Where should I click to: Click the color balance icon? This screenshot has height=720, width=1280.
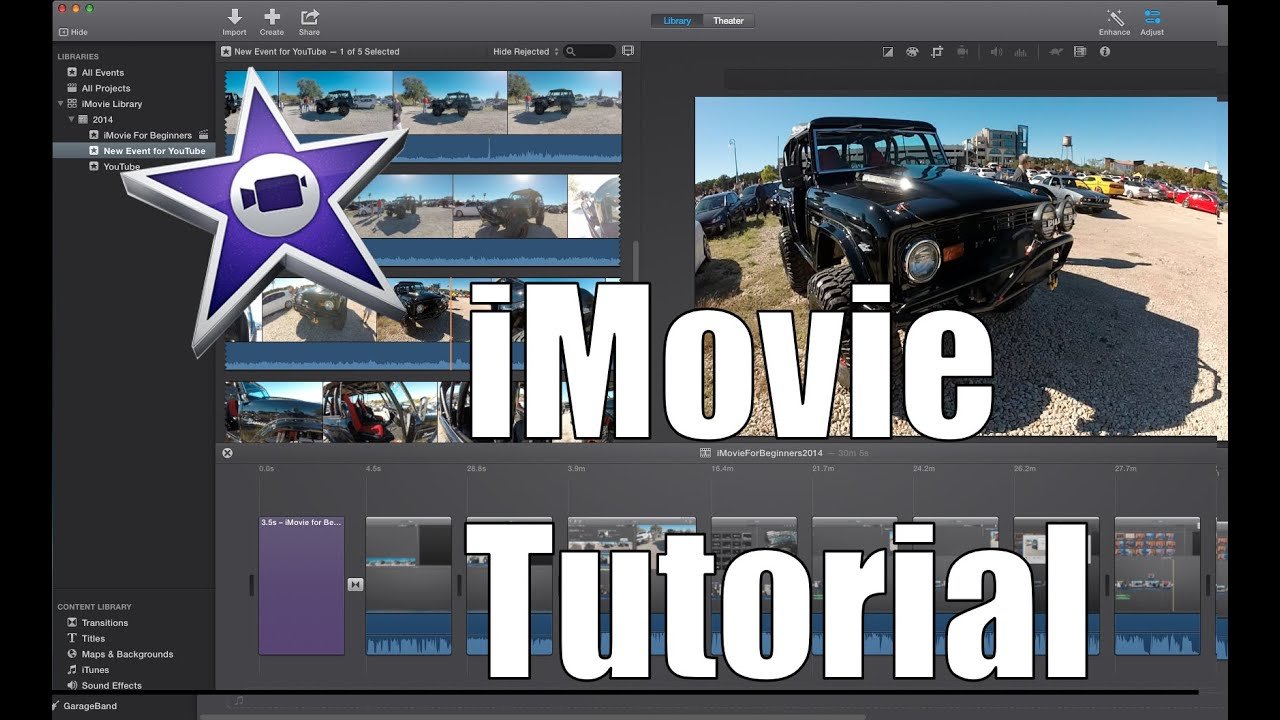click(x=888, y=52)
